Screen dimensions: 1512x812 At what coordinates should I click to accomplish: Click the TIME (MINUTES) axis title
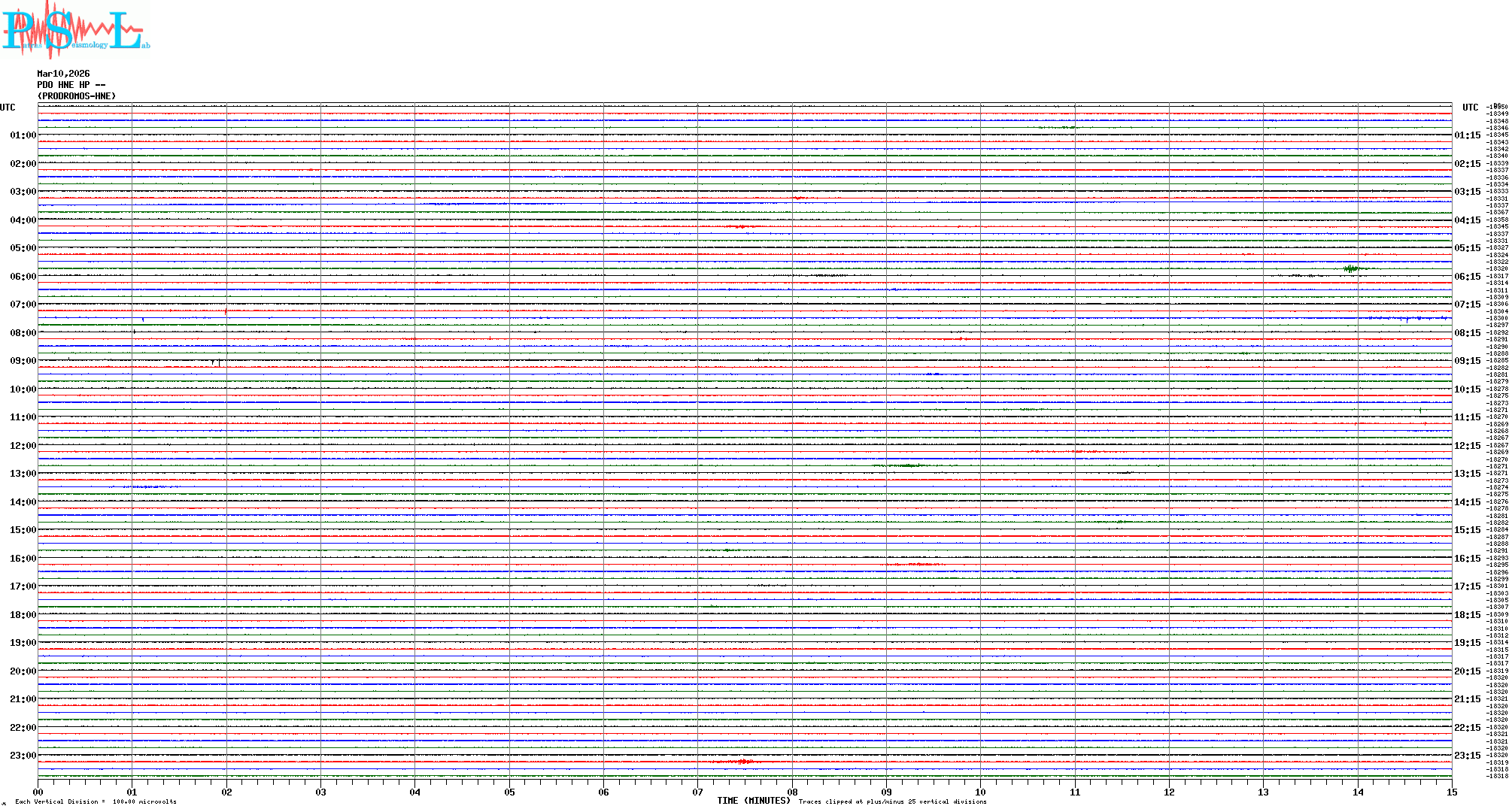coord(754,801)
